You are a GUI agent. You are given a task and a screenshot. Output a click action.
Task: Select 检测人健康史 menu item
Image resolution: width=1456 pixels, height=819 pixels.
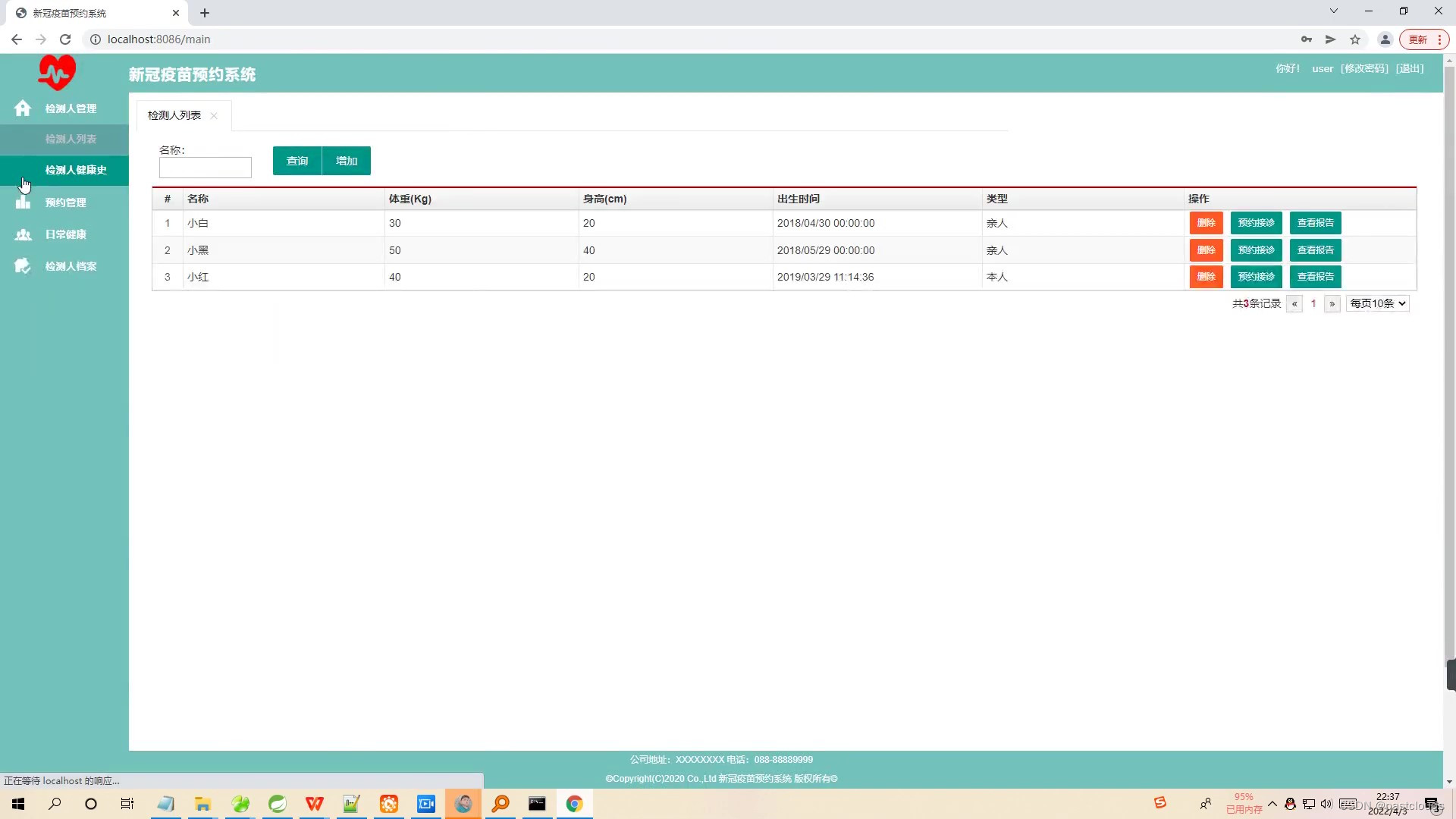[x=76, y=170]
